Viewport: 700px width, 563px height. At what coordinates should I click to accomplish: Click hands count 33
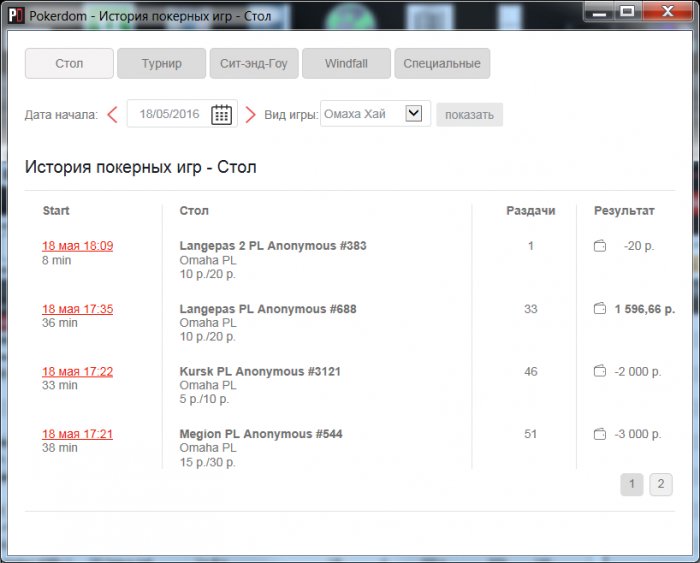(x=530, y=309)
